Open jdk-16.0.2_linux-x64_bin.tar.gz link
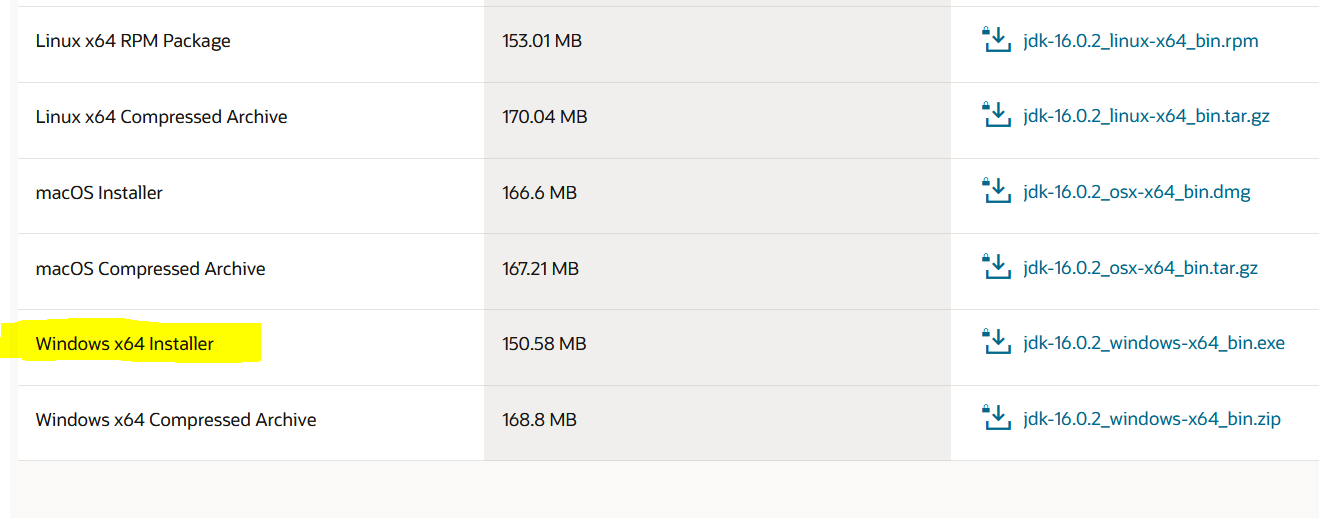The height and width of the screenshot is (518, 1319). 1146,117
